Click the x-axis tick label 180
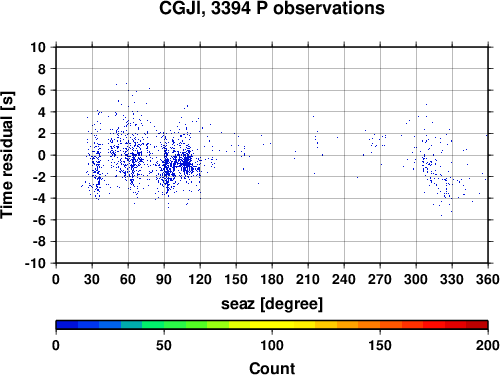This screenshot has height=375, width=500. 272,279
